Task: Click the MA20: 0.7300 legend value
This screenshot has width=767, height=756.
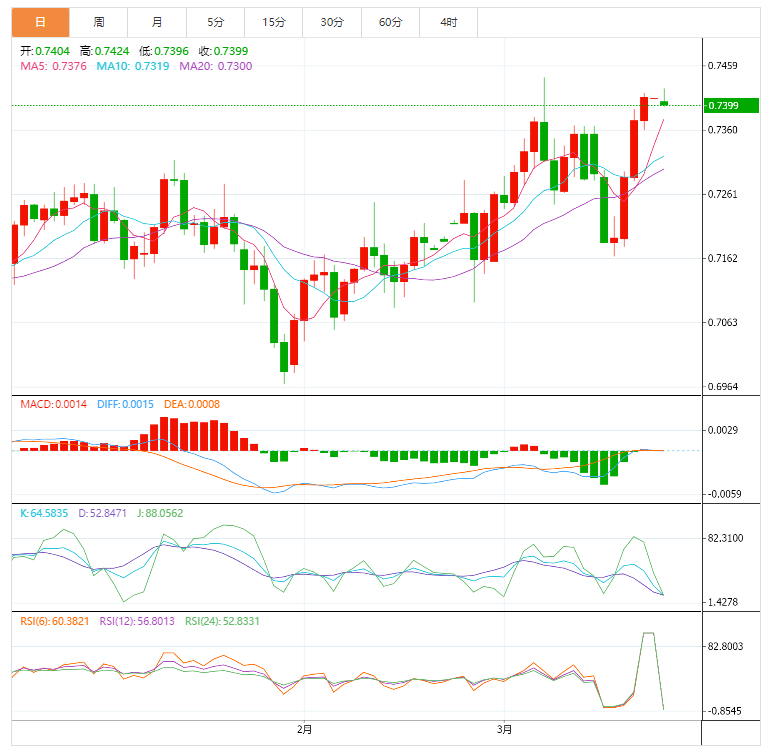Action: tap(216, 66)
